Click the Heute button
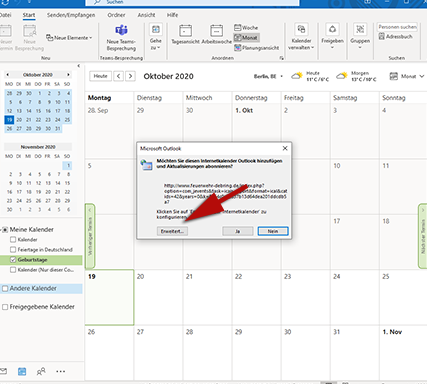Screen dimensions: 427x384 pos(100,76)
